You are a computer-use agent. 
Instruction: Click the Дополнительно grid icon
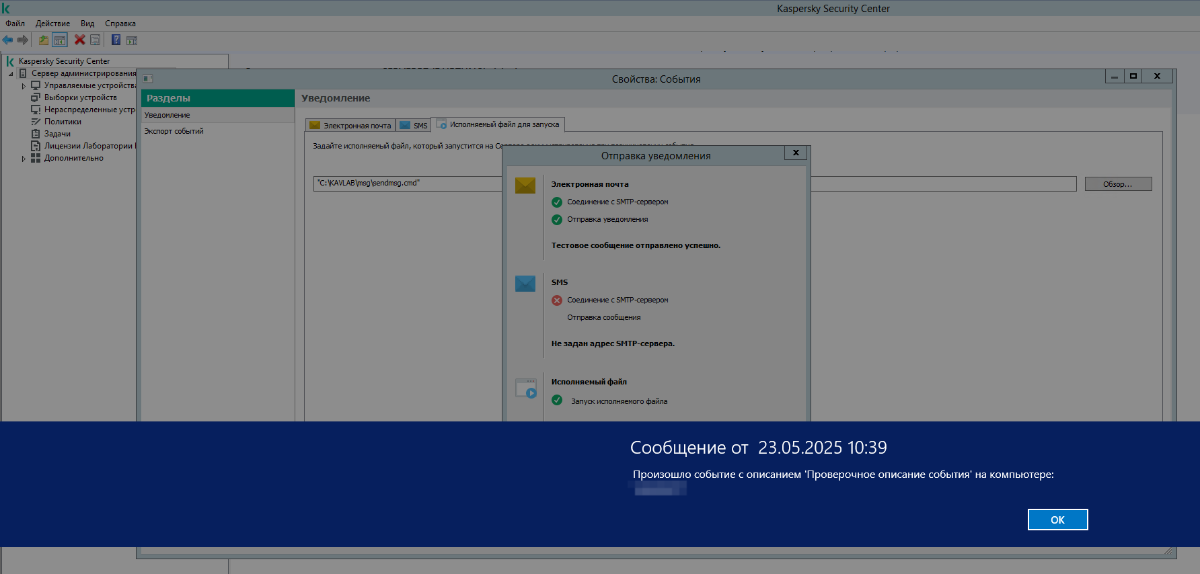(36, 157)
